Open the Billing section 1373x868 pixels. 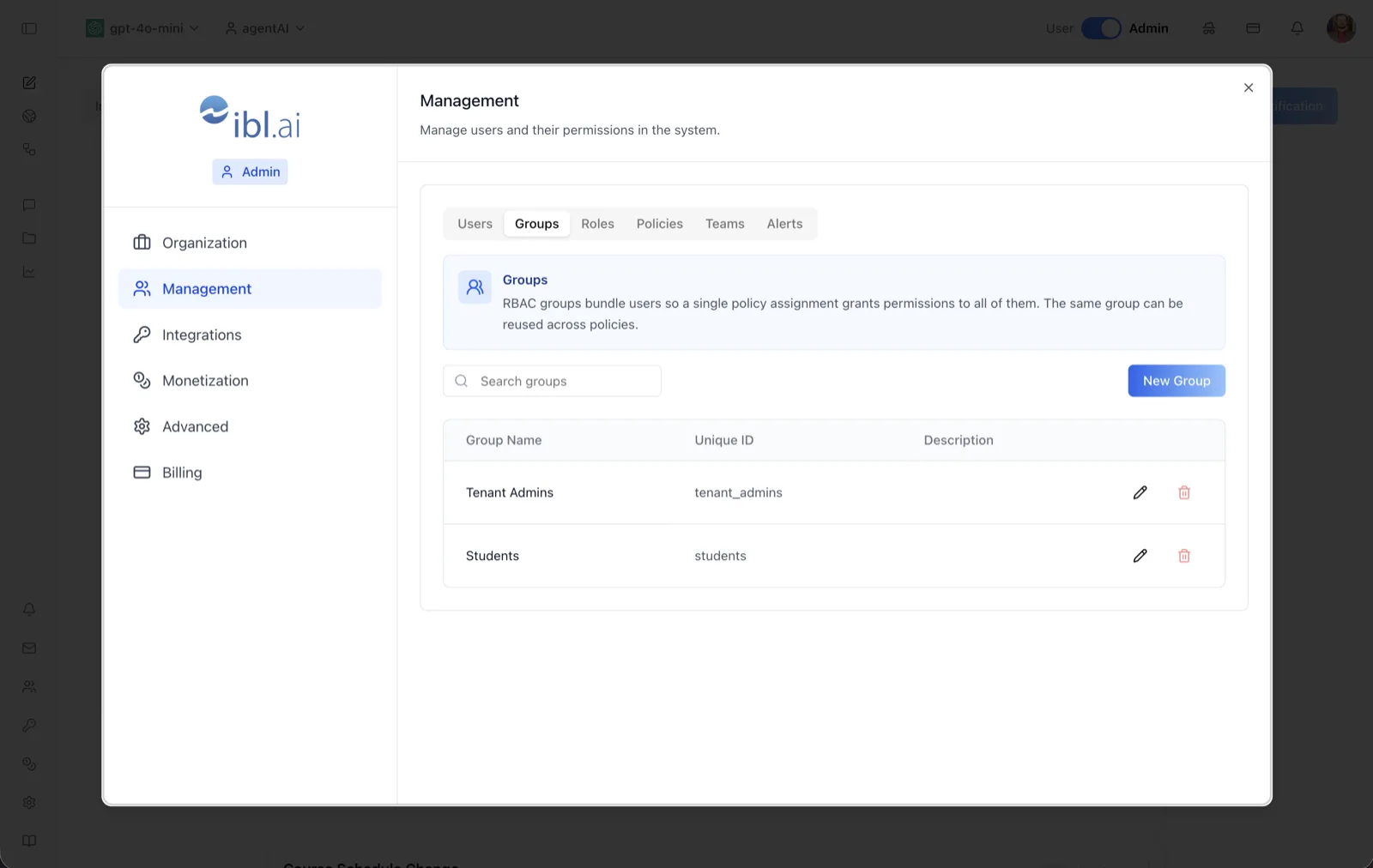click(x=250, y=473)
